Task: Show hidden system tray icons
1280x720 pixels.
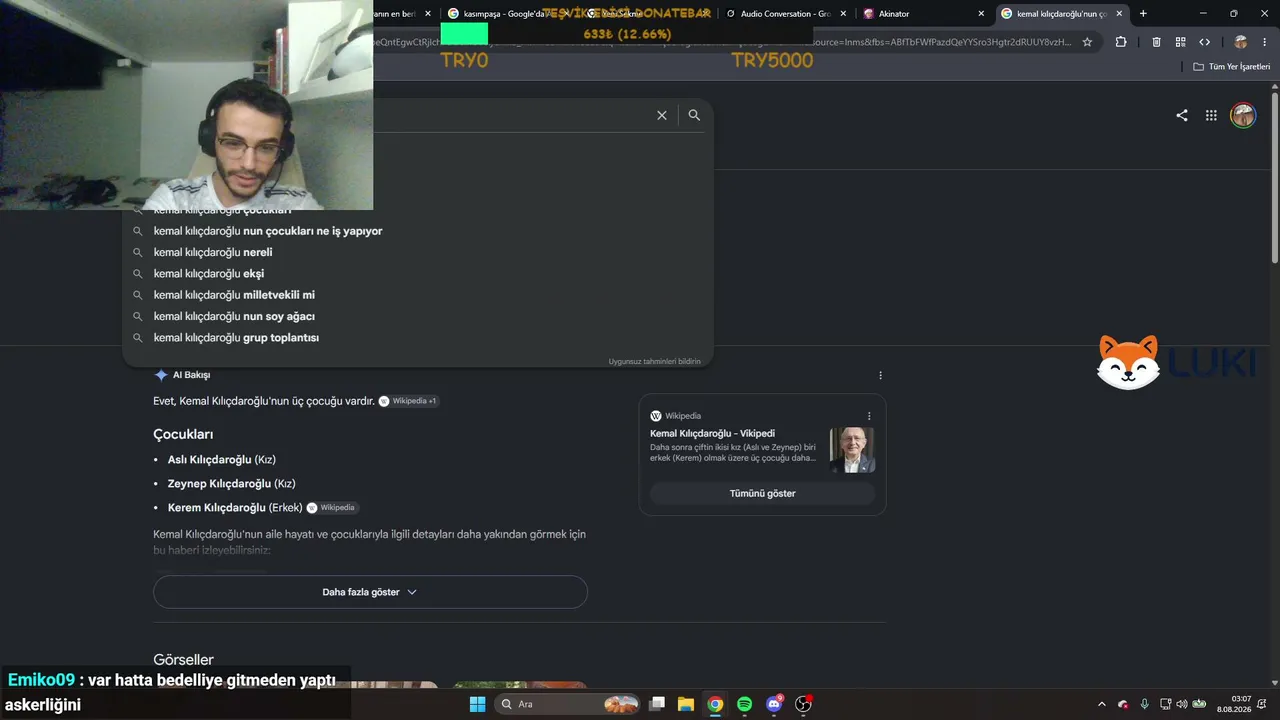Action: click(1102, 704)
